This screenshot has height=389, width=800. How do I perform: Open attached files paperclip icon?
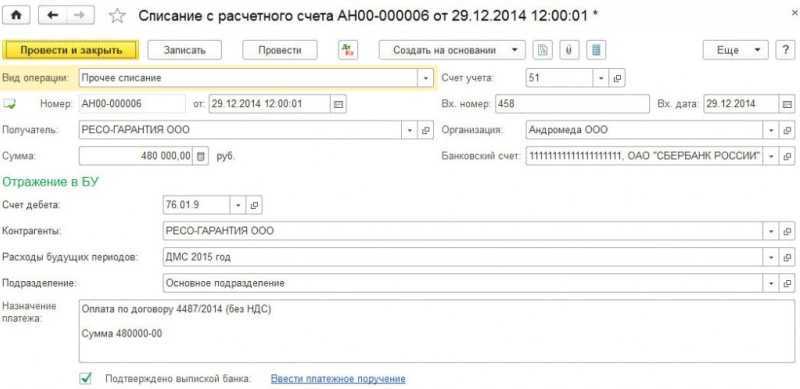pos(569,50)
